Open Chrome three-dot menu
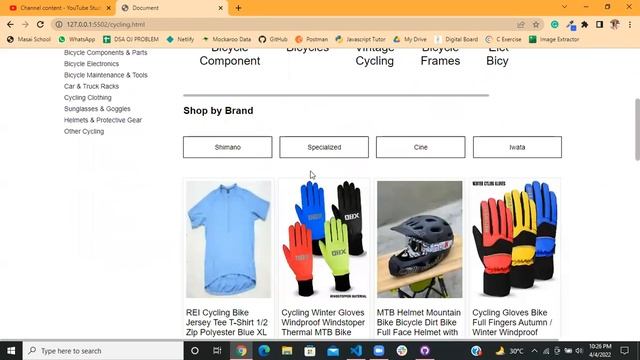Image resolution: width=640 pixels, height=360 pixels. [x=630, y=24]
